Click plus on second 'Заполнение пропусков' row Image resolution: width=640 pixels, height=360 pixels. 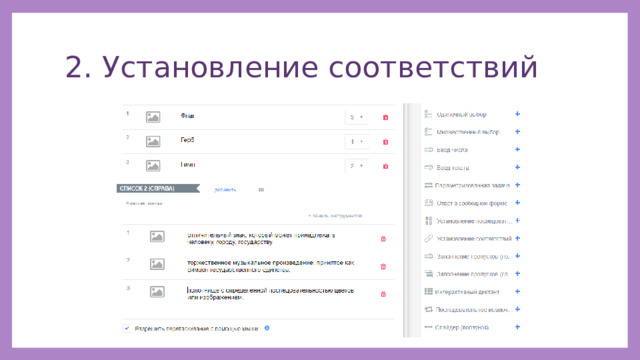click(x=518, y=274)
